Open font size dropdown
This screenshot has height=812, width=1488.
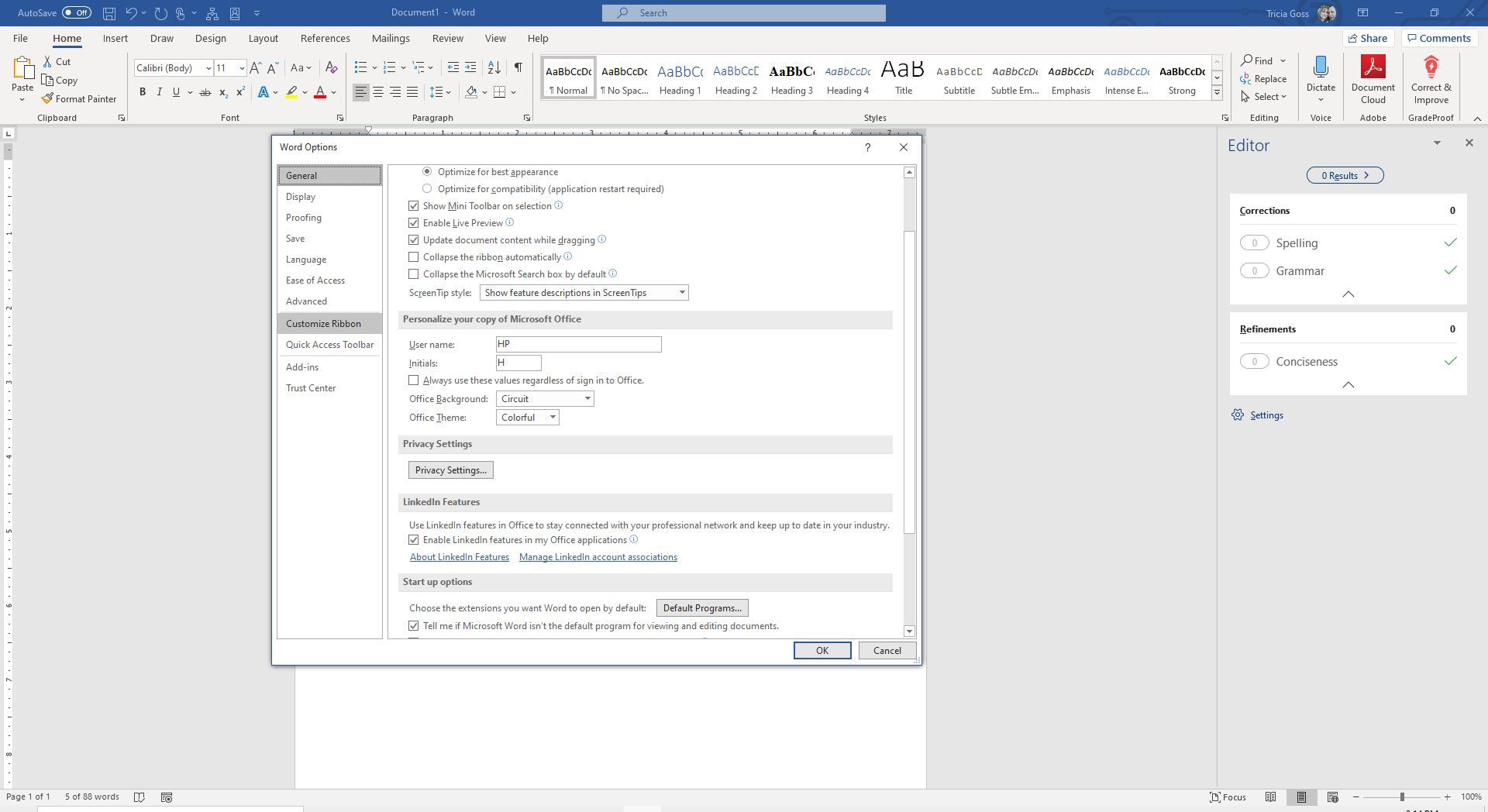242,68
